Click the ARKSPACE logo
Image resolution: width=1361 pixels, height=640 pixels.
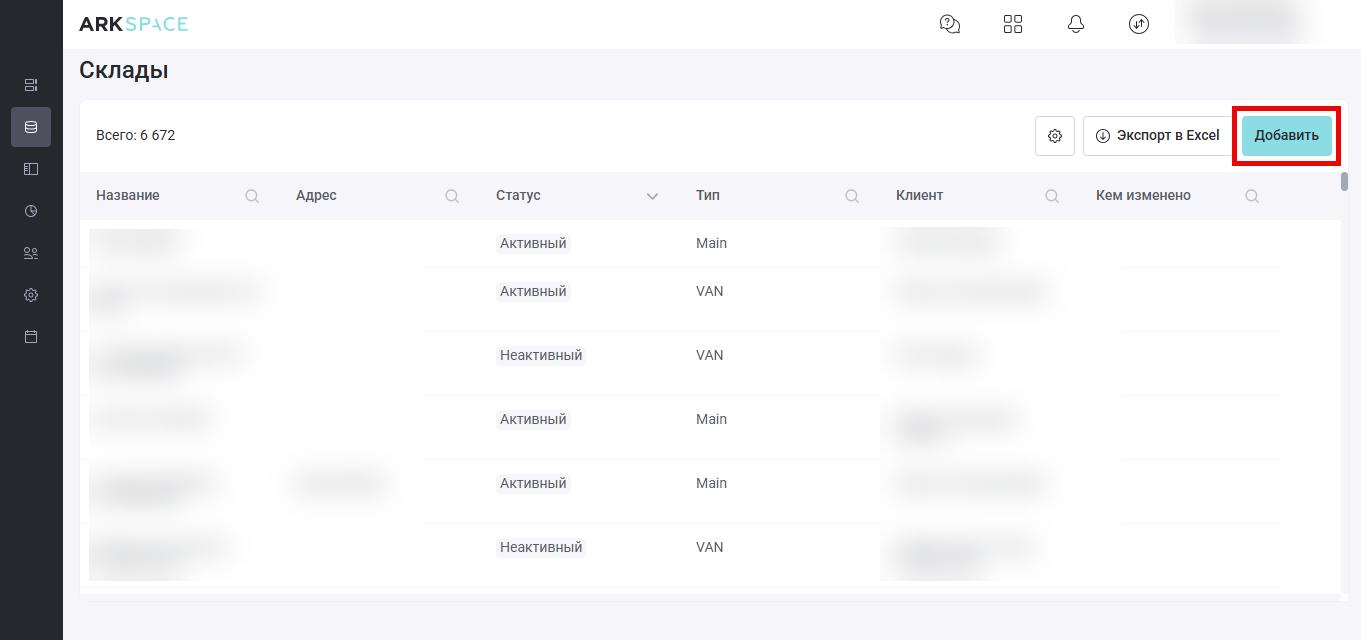coord(133,24)
